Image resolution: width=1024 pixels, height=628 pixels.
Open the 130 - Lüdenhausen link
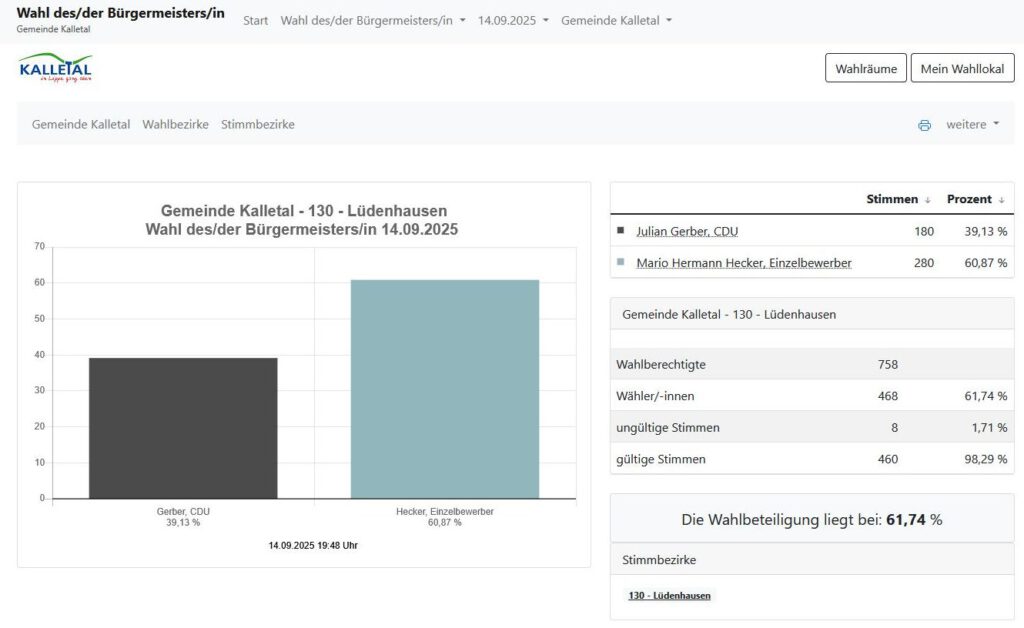pos(669,595)
